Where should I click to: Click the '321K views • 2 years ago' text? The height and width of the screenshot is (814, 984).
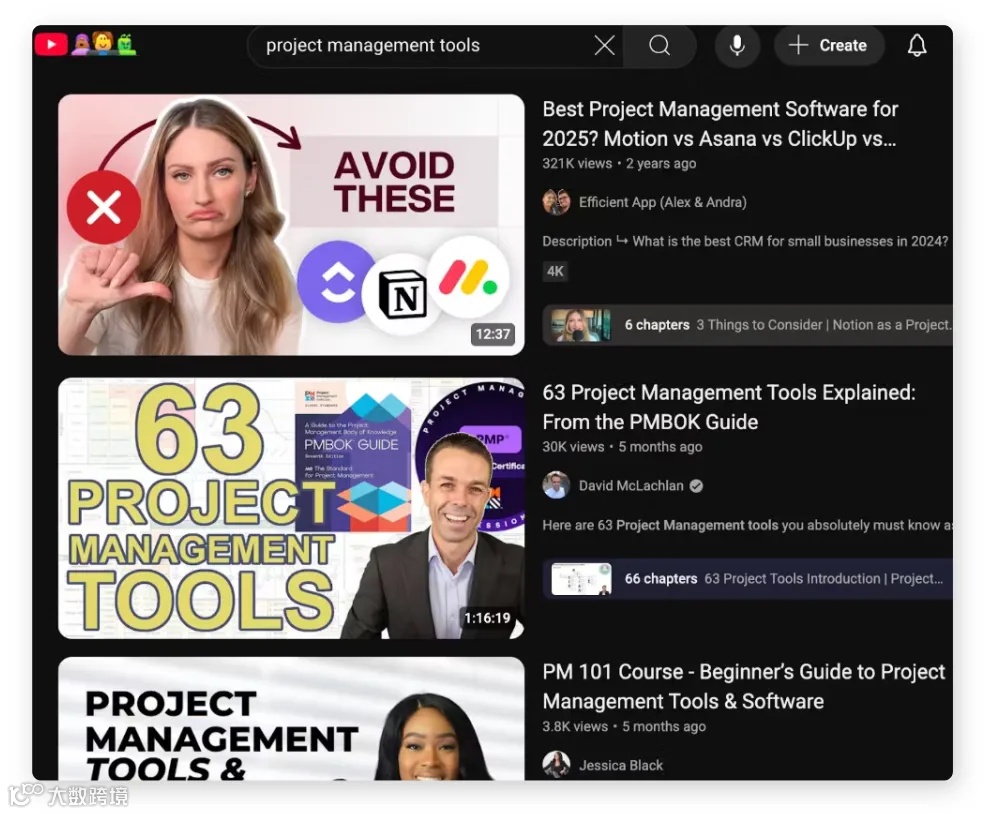619,164
